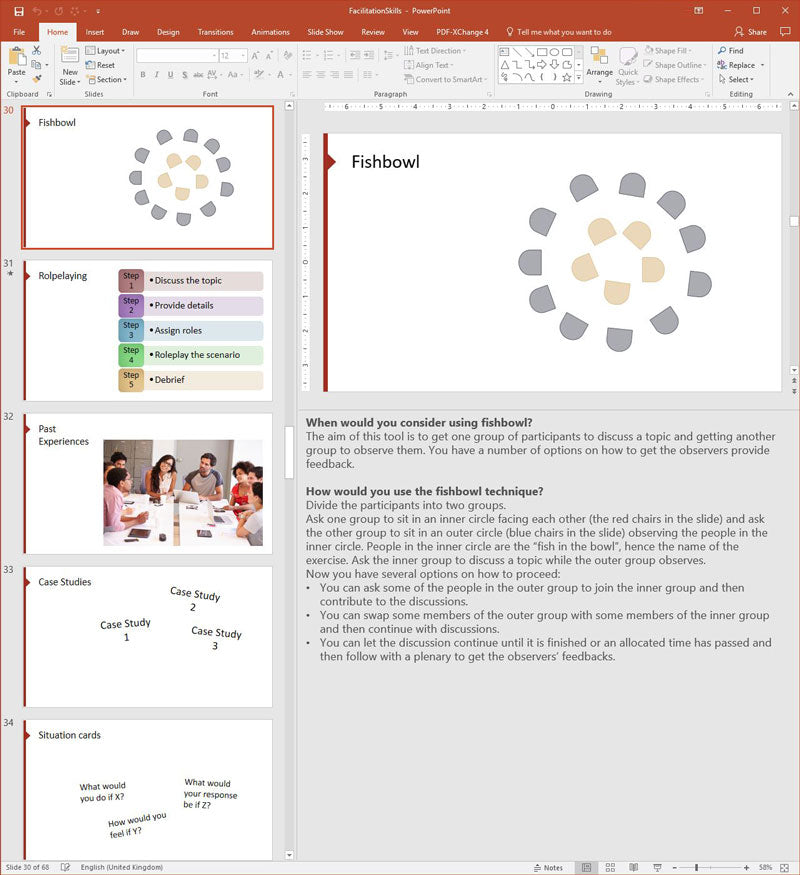Switch to the Transitions tab

click(215, 32)
